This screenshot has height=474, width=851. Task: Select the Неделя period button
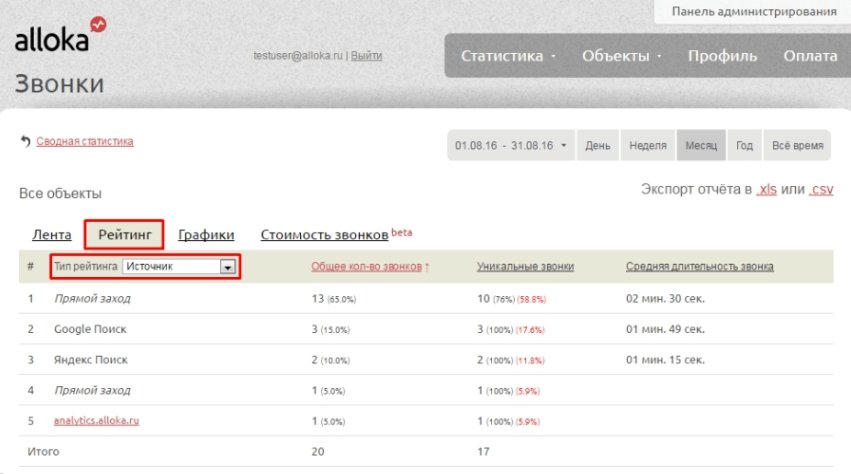pyautogui.click(x=648, y=145)
